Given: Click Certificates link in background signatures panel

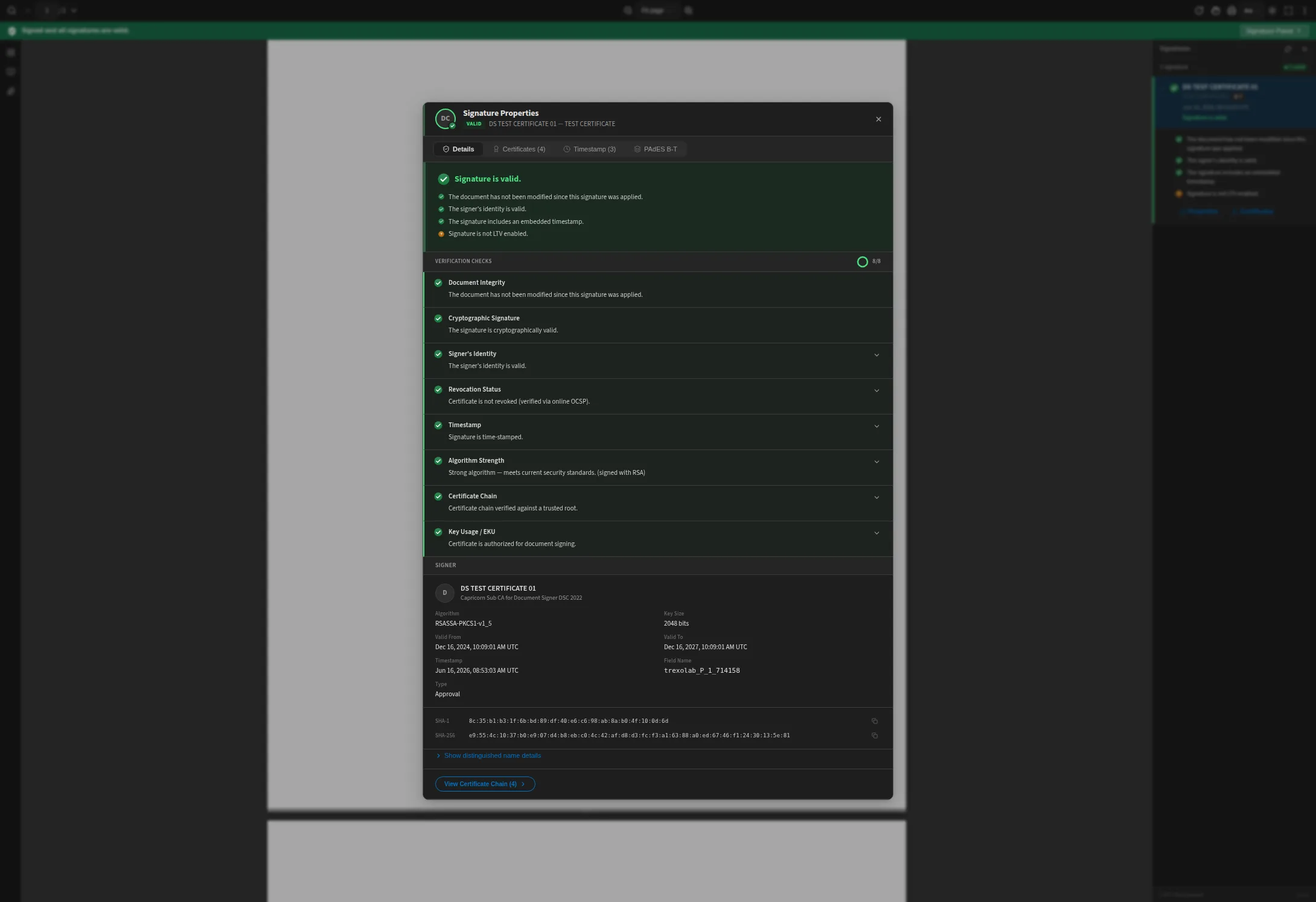Looking at the screenshot, I should click(1254, 212).
